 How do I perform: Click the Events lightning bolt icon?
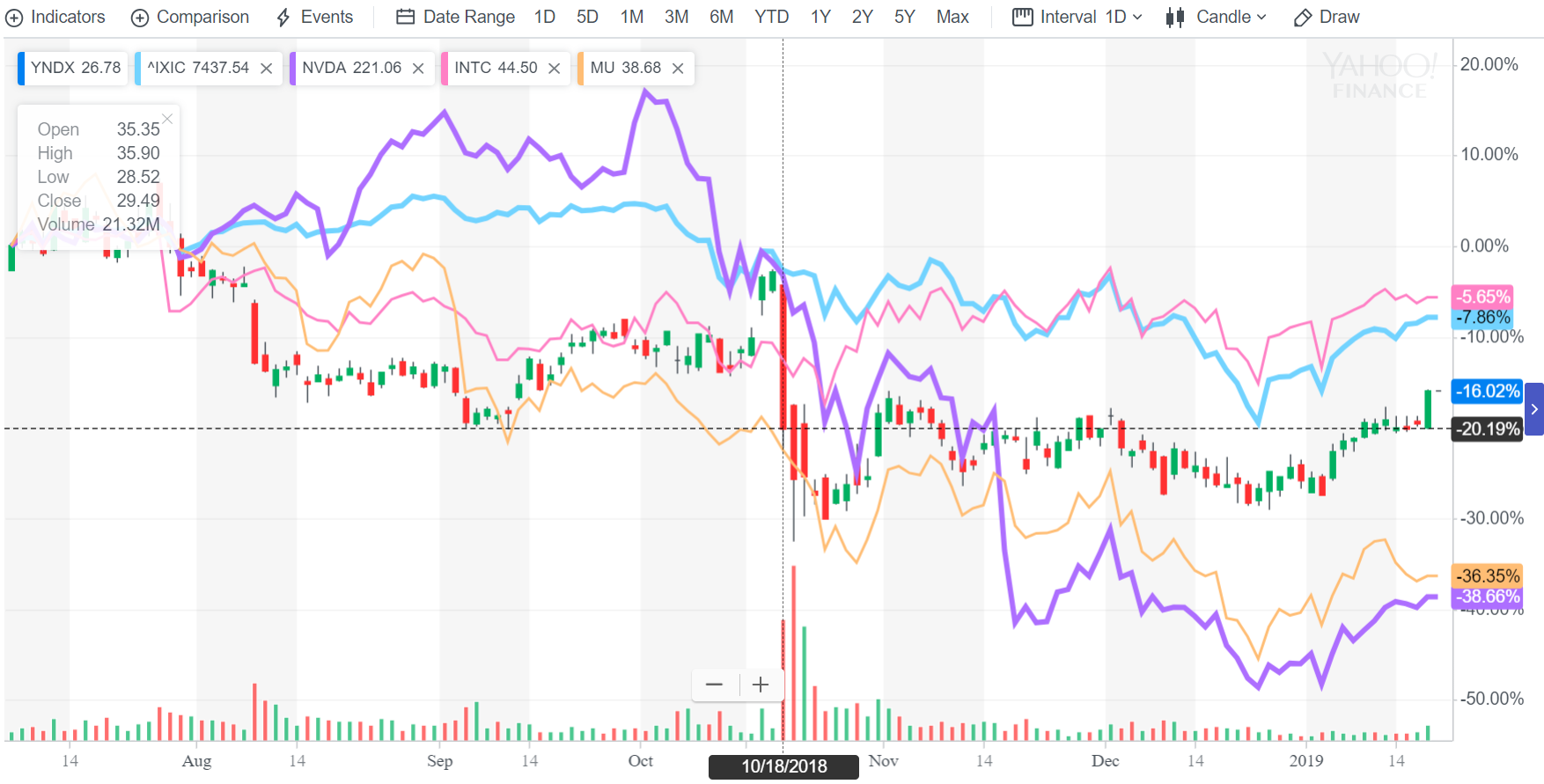[x=283, y=18]
